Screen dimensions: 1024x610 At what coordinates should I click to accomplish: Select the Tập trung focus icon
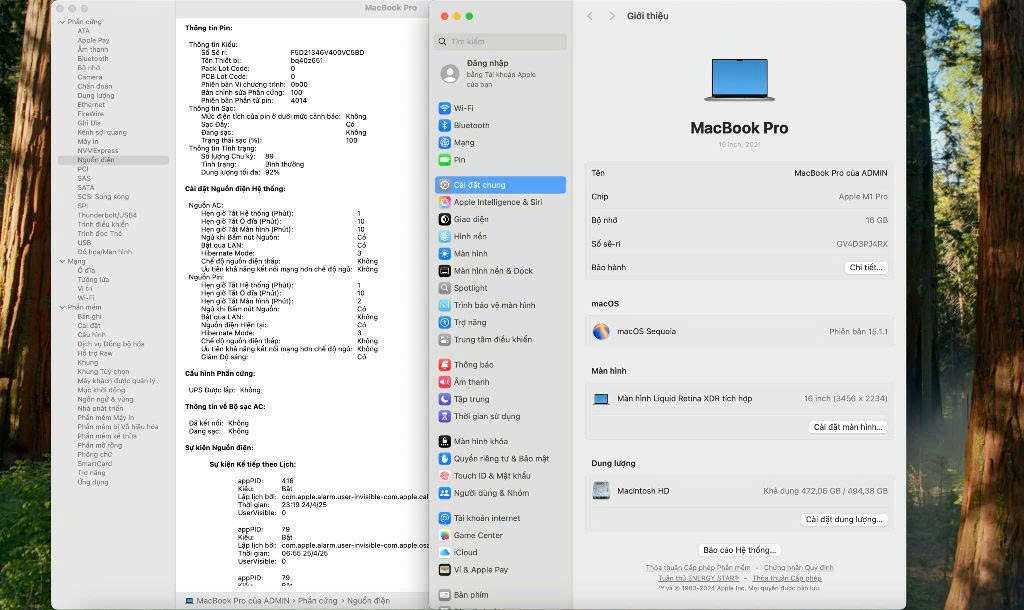(x=444, y=399)
